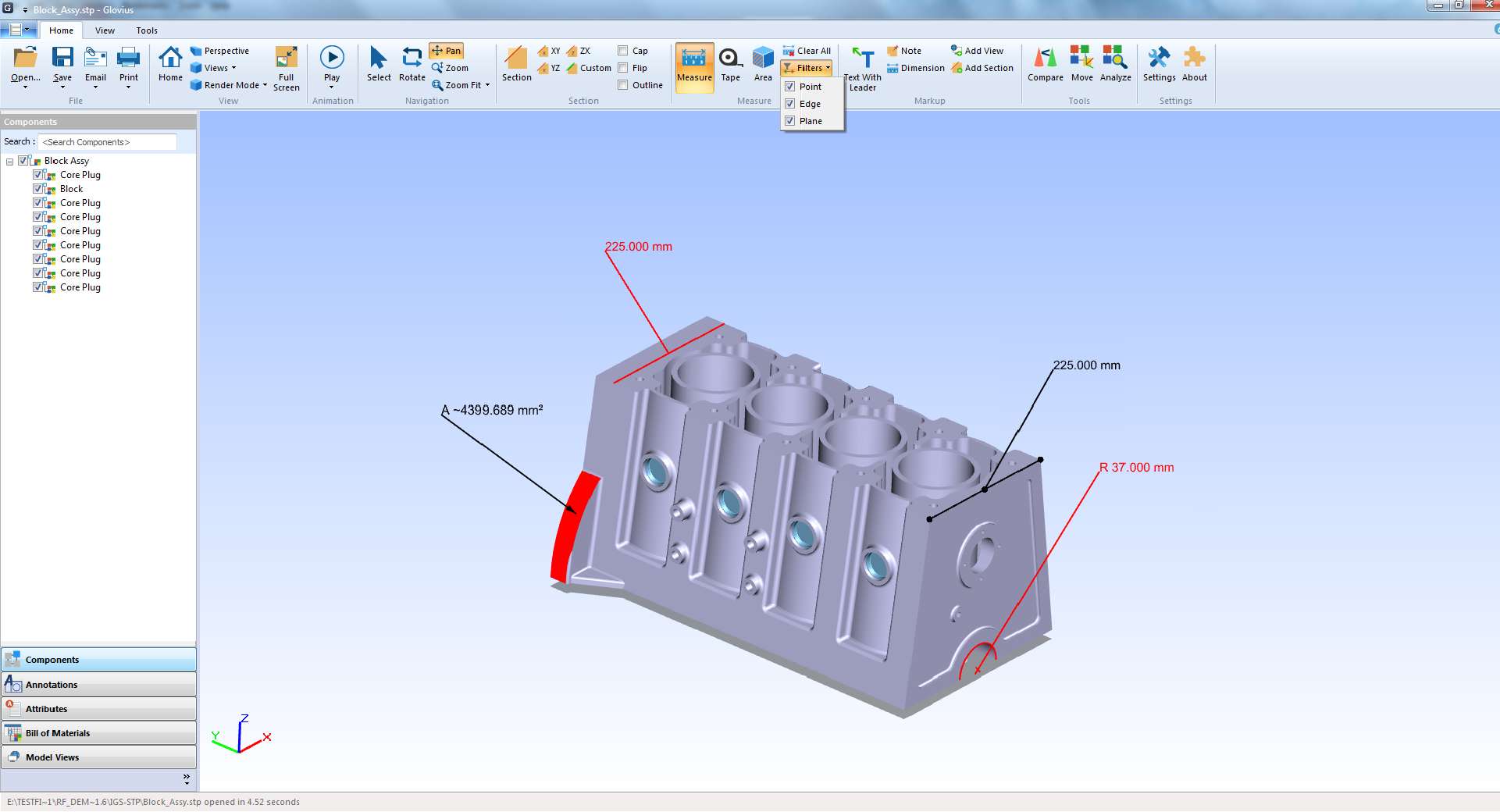Open the Render Mode dropdown
1500x812 pixels.
point(229,85)
